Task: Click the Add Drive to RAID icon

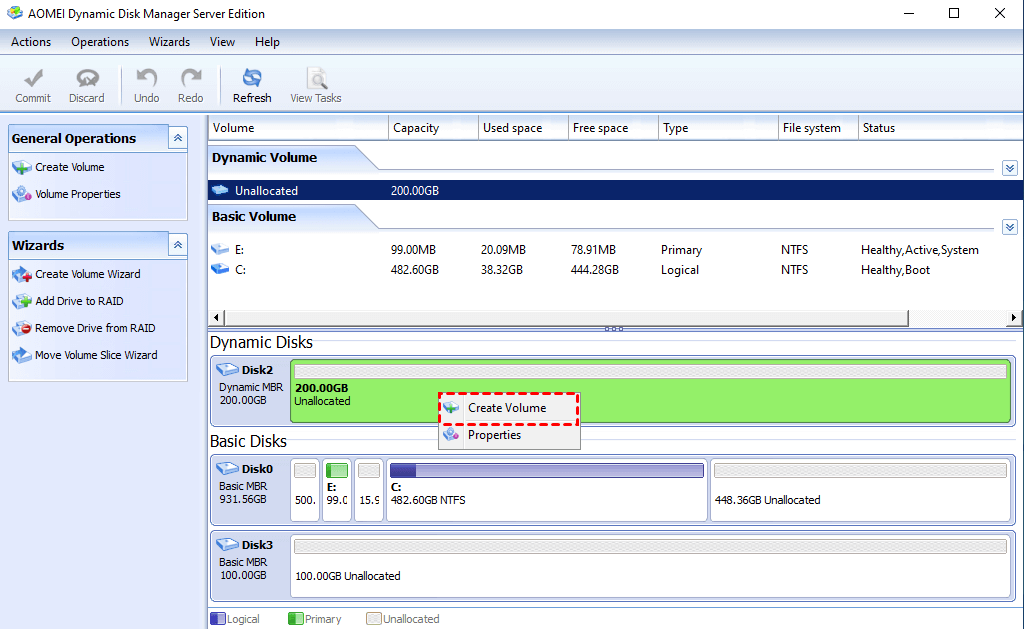Action: (x=22, y=301)
